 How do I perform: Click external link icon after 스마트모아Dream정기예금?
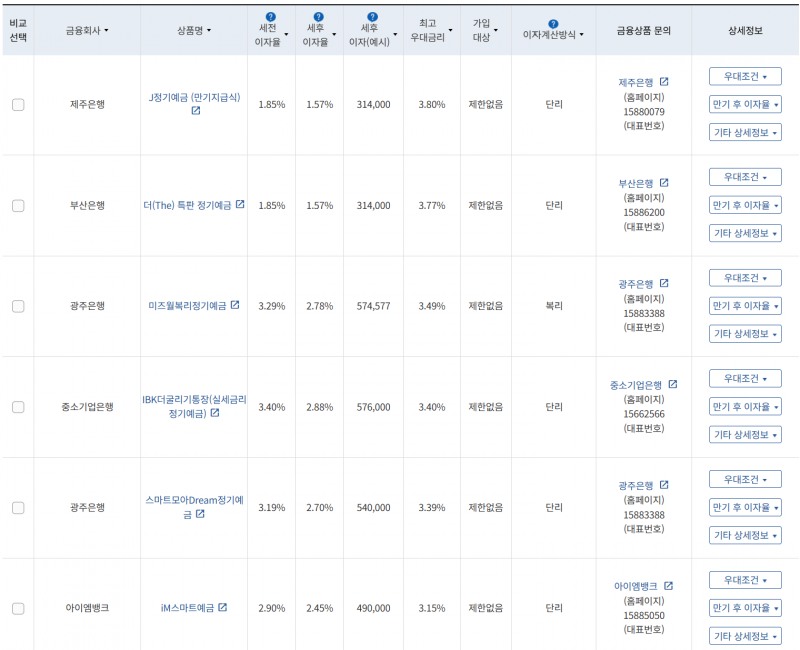(200, 513)
